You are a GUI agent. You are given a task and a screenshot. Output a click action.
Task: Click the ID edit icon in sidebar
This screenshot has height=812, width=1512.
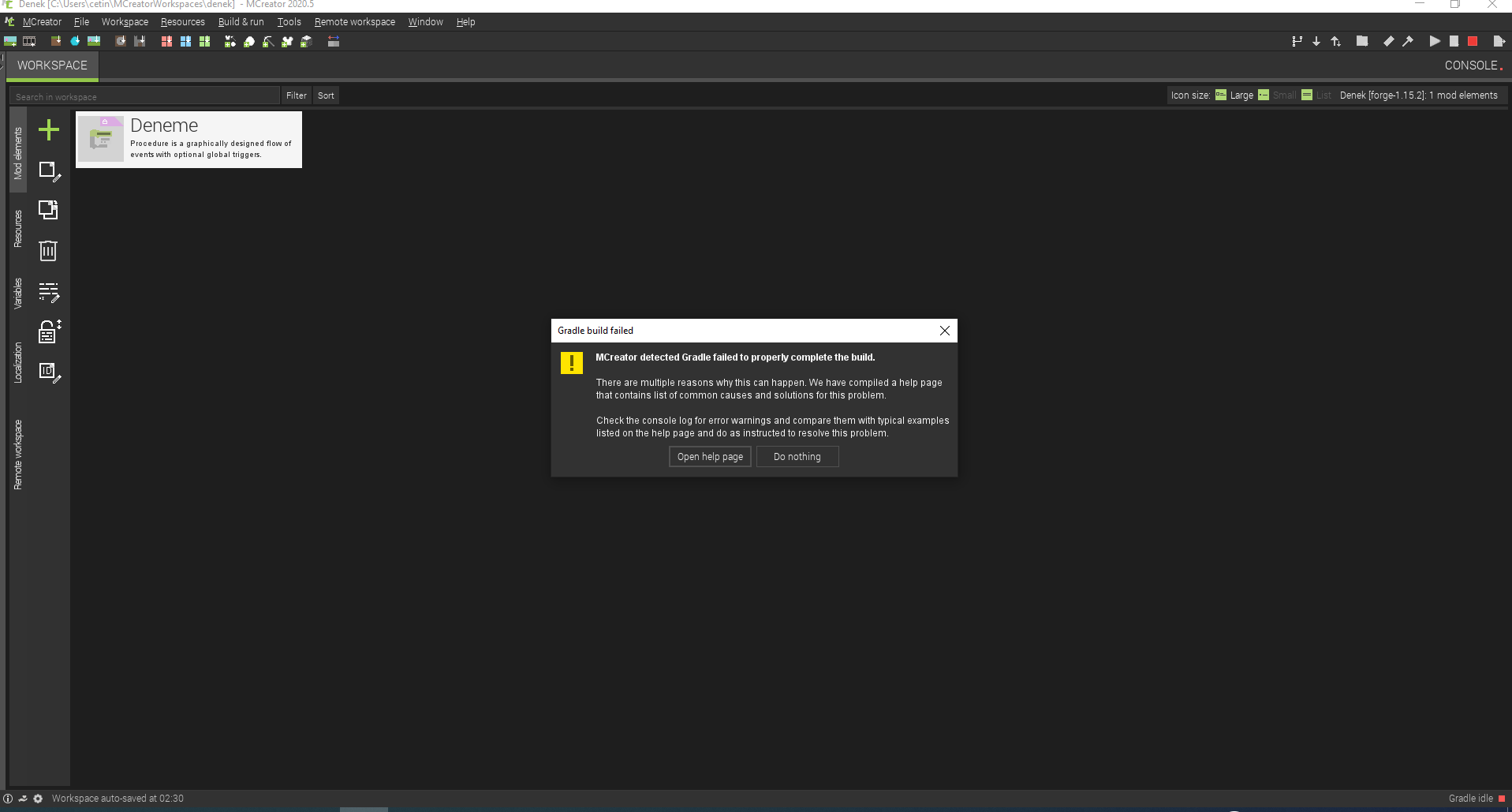coord(50,372)
